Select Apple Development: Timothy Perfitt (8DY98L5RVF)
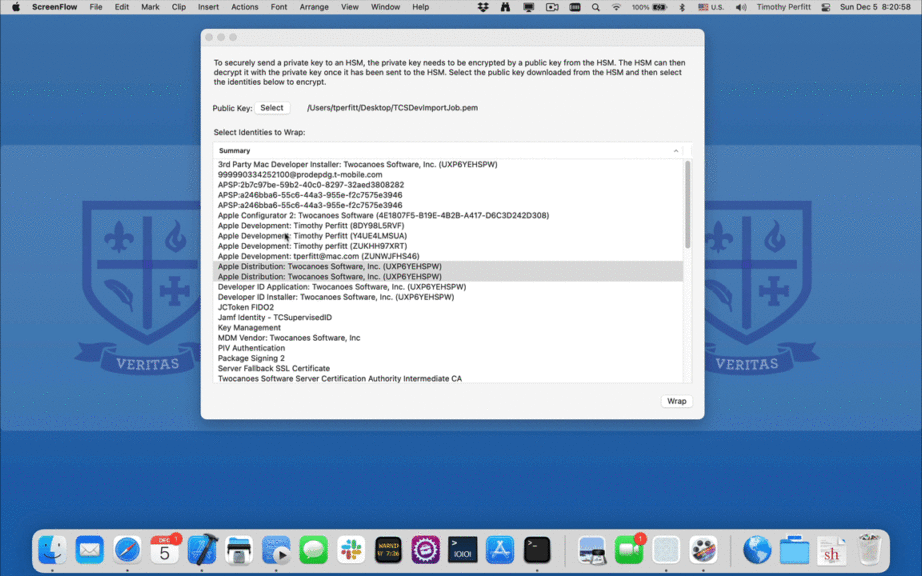 click(449, 226)
